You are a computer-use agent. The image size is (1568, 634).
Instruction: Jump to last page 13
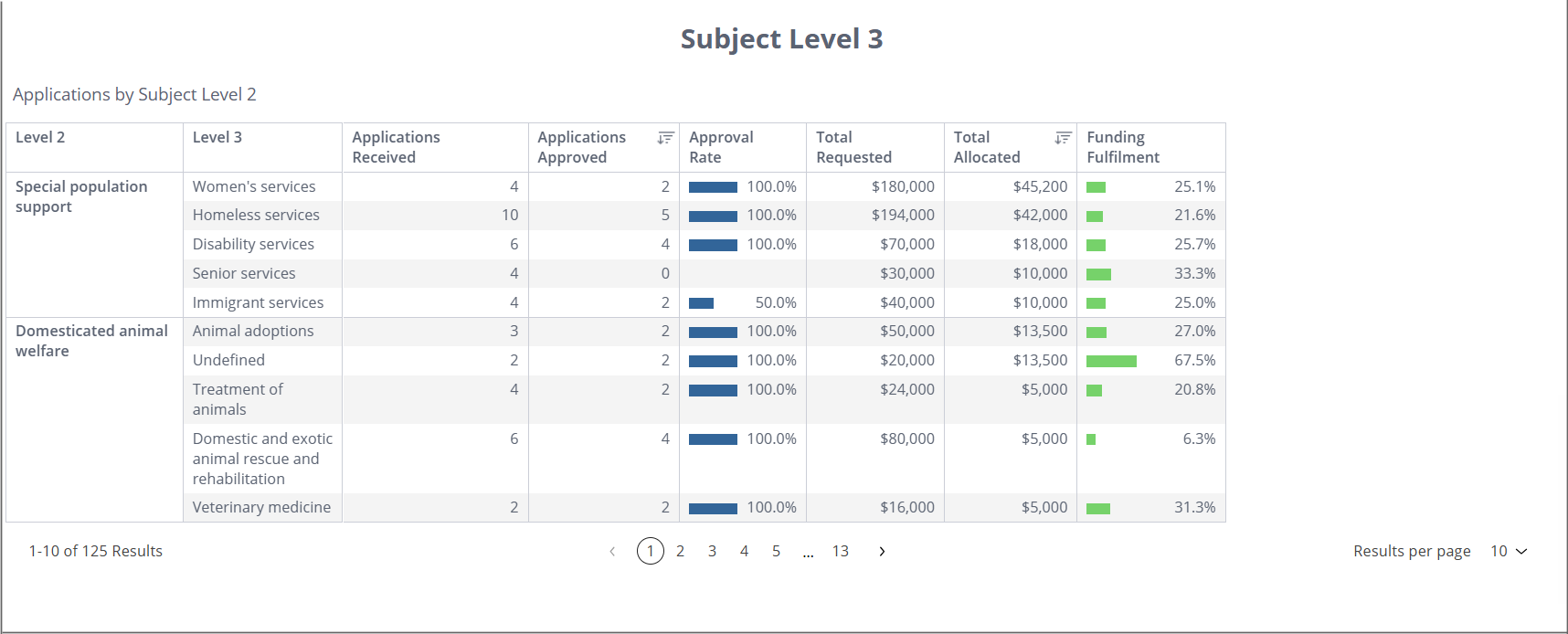840,552
